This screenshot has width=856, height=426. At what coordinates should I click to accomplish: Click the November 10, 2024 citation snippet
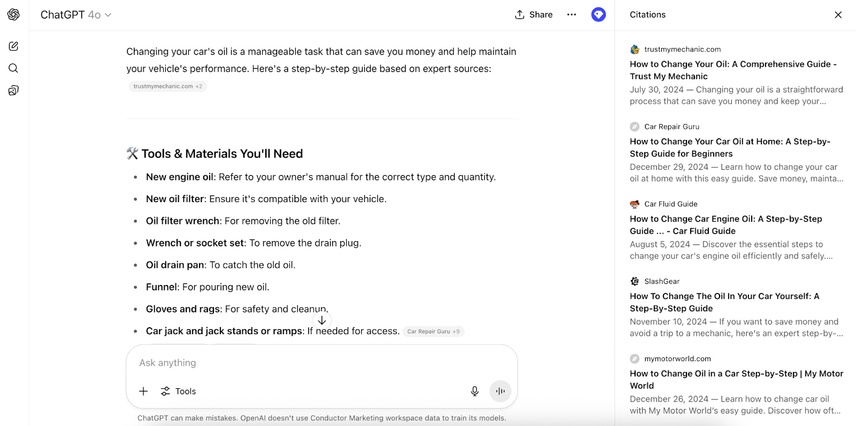(x=736, y=327)
